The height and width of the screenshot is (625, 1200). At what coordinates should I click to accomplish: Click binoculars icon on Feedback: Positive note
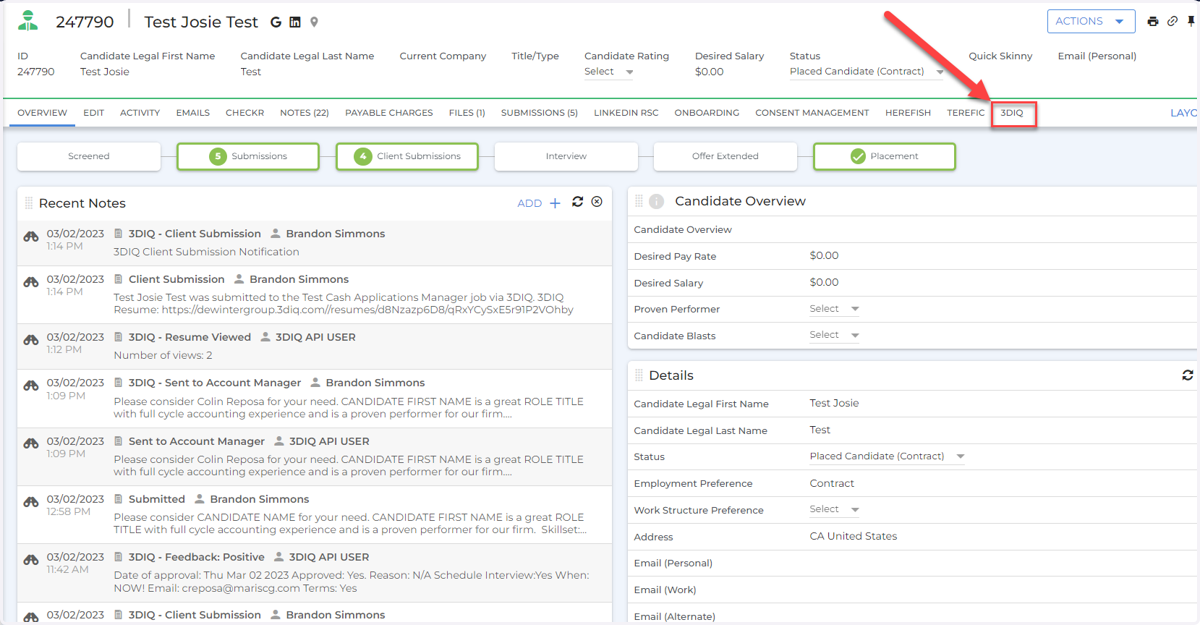pyautogui.click(x=31, y=560)
